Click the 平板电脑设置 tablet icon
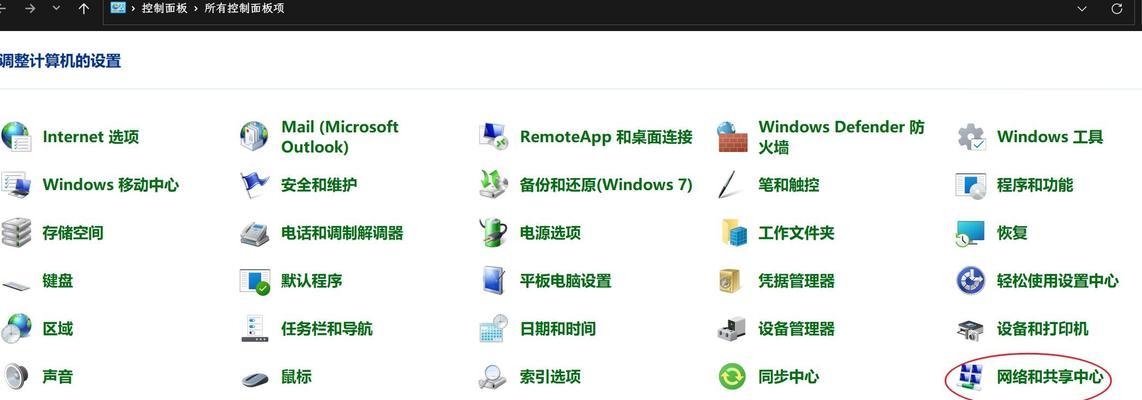Image resolution: width=1142 pixels, height=400 pixels. (x=493, y=281)
